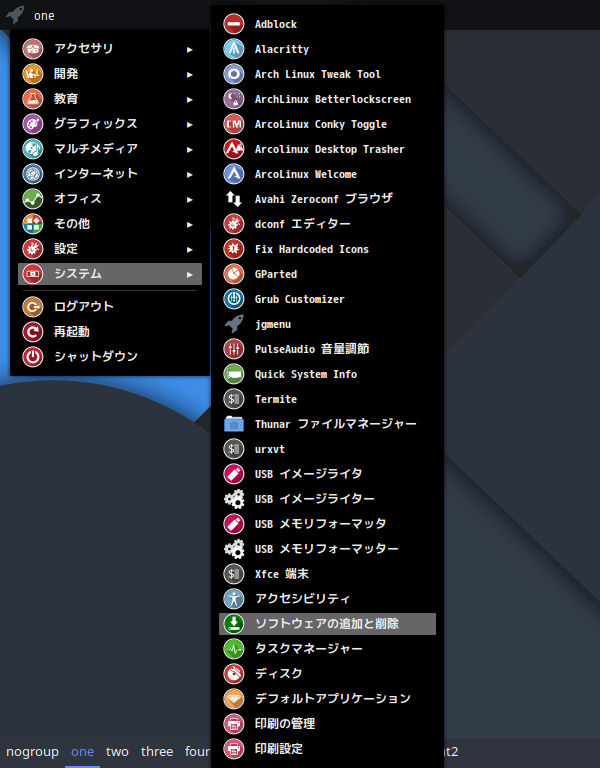Select the active workspace one tab
This screenshot has width=600, height=768.
click(82, 751)
